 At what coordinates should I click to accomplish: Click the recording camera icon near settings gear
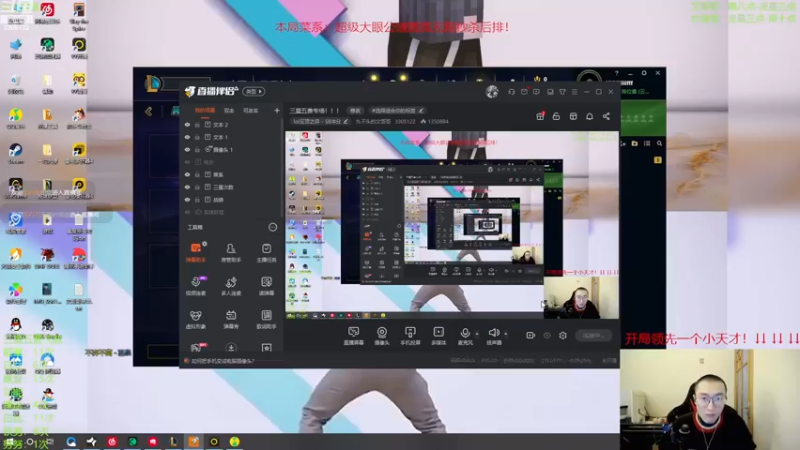pos(530,335)
